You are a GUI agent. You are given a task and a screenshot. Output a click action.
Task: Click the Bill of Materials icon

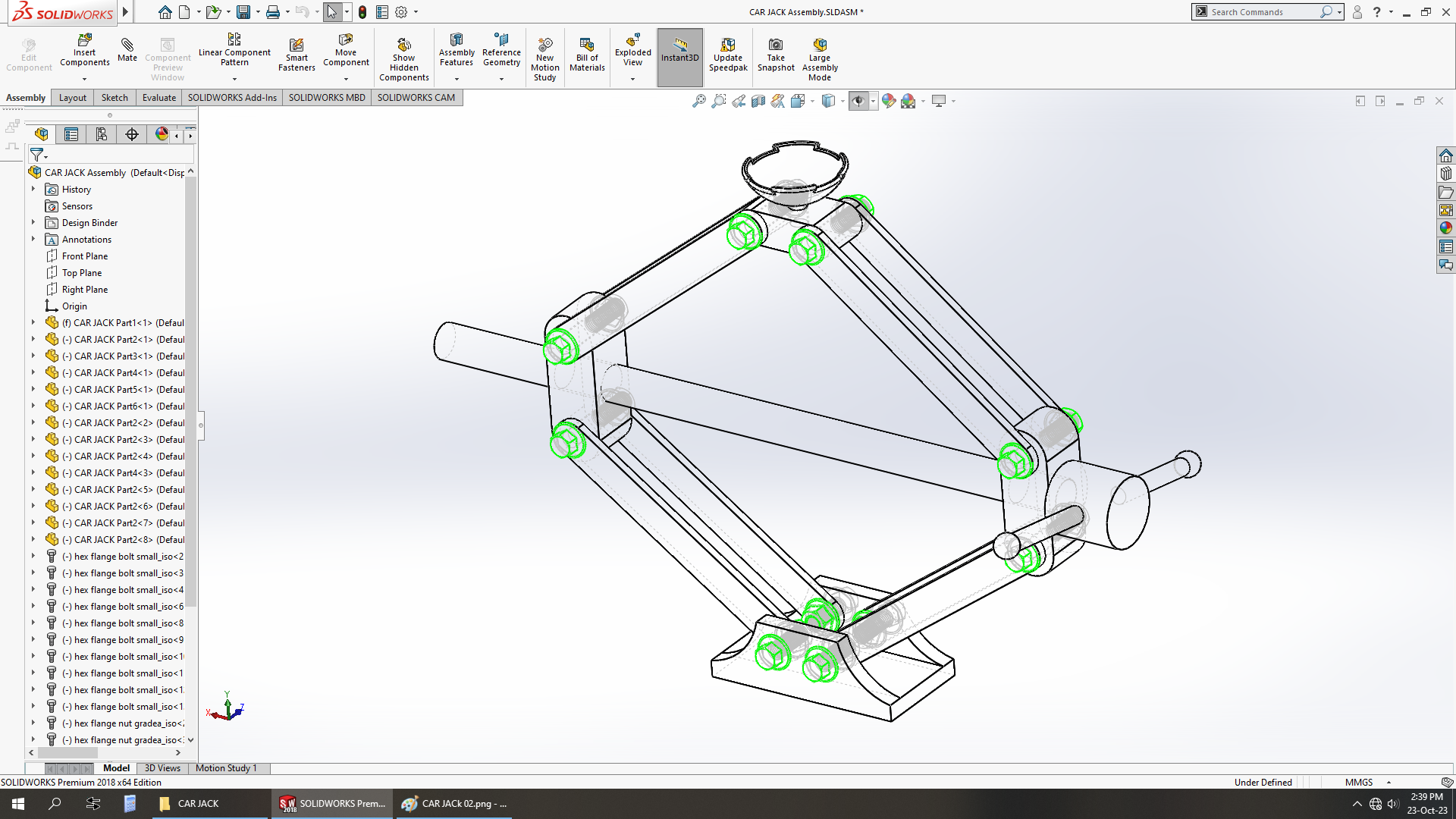point(587,45)
